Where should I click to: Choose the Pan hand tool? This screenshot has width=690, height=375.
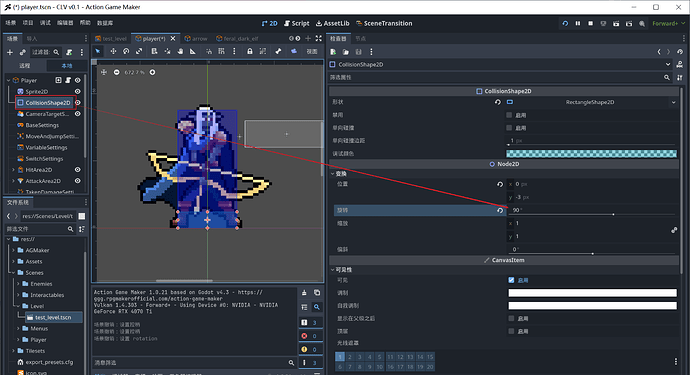[x=180, y=51]
